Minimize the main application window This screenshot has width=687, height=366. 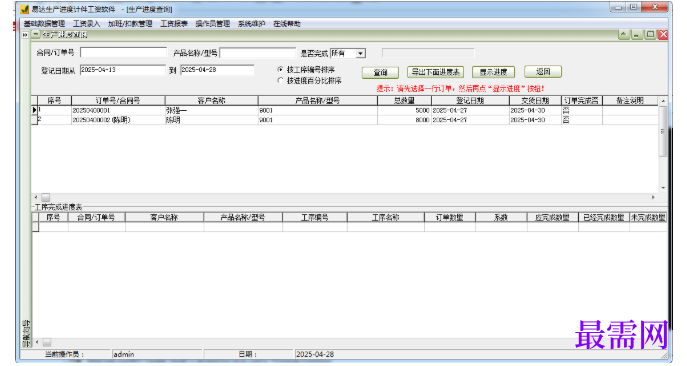[x=618, y=7]
